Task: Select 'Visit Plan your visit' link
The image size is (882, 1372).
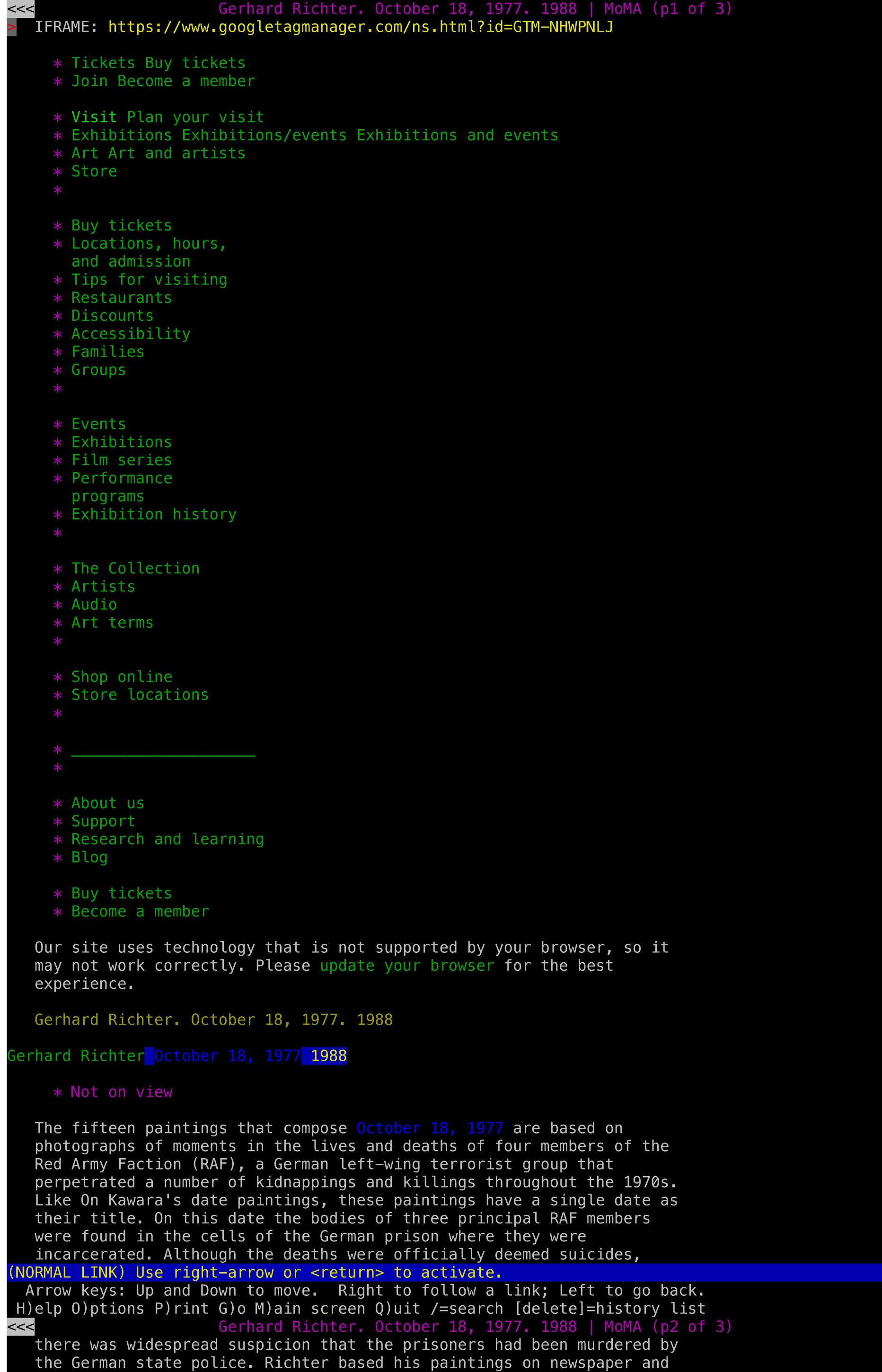Action: click(167, 117)
